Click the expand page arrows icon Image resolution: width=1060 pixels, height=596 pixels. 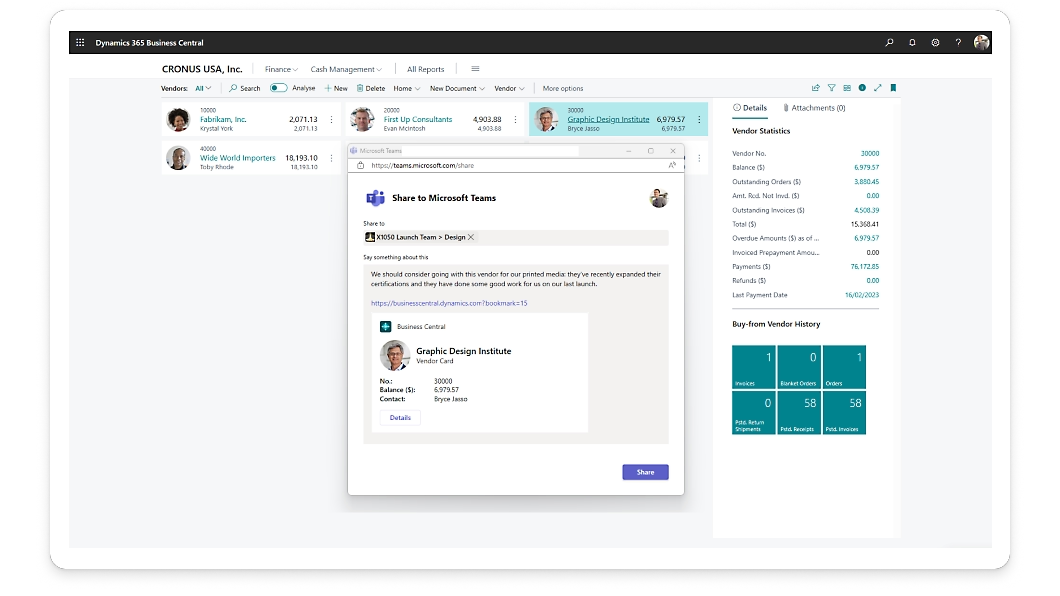[x=877, y=88]
